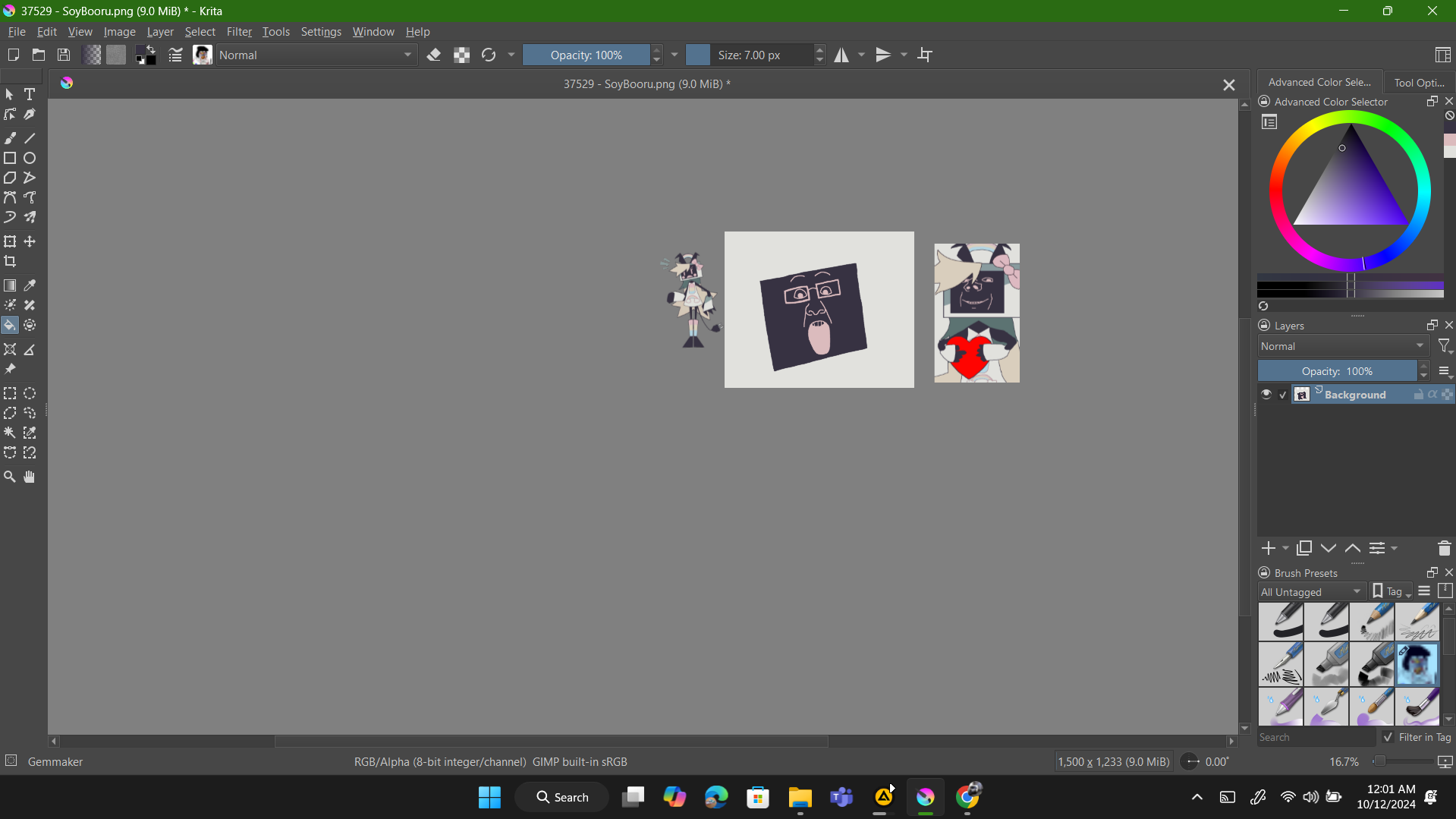Image resolution: width=1456 pixels, height=819 pixels.
Task: Select the Color Sampler eyedropper tool
Action: pos(30,285)
